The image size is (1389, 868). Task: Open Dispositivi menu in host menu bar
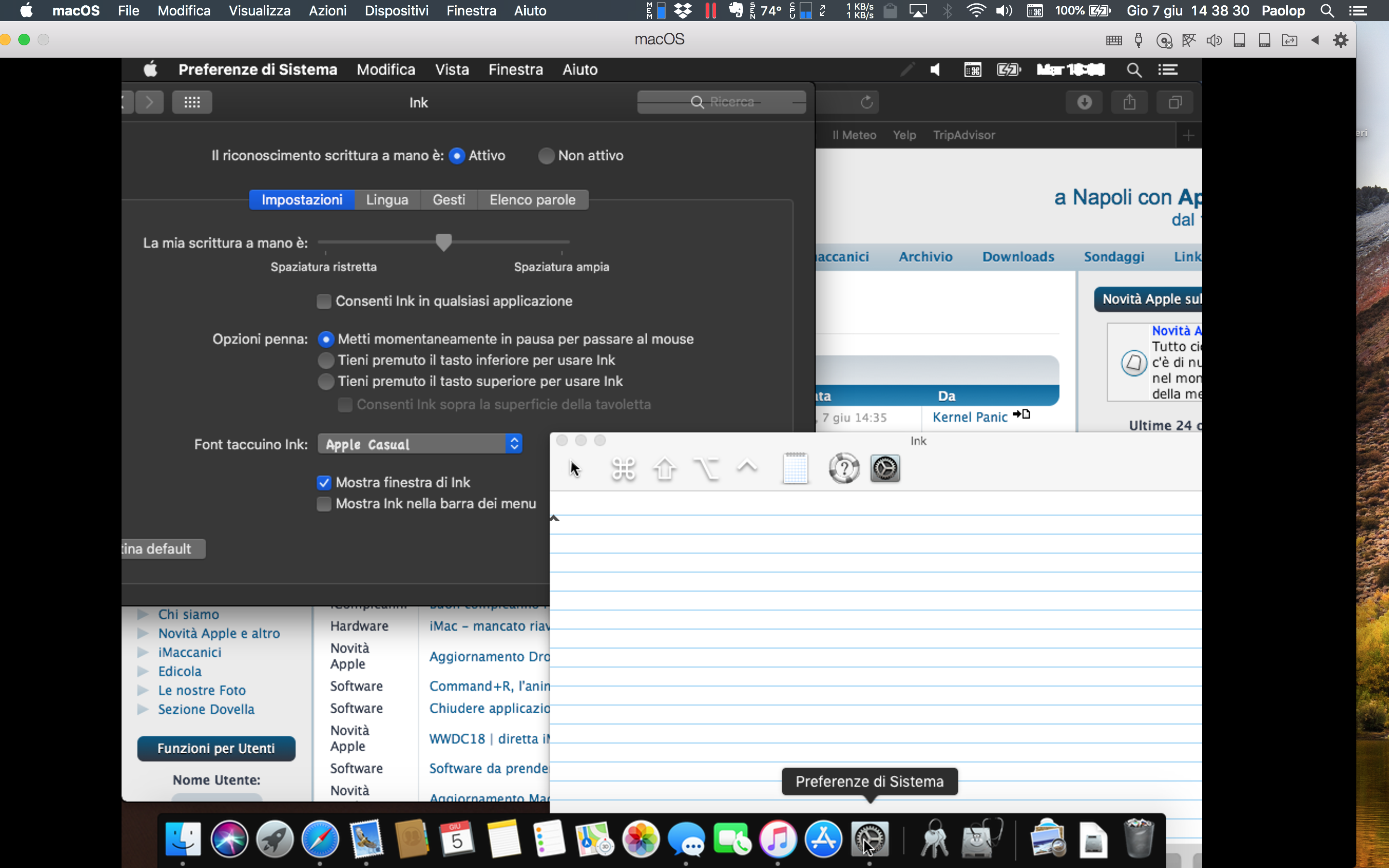tap(396, 10)
